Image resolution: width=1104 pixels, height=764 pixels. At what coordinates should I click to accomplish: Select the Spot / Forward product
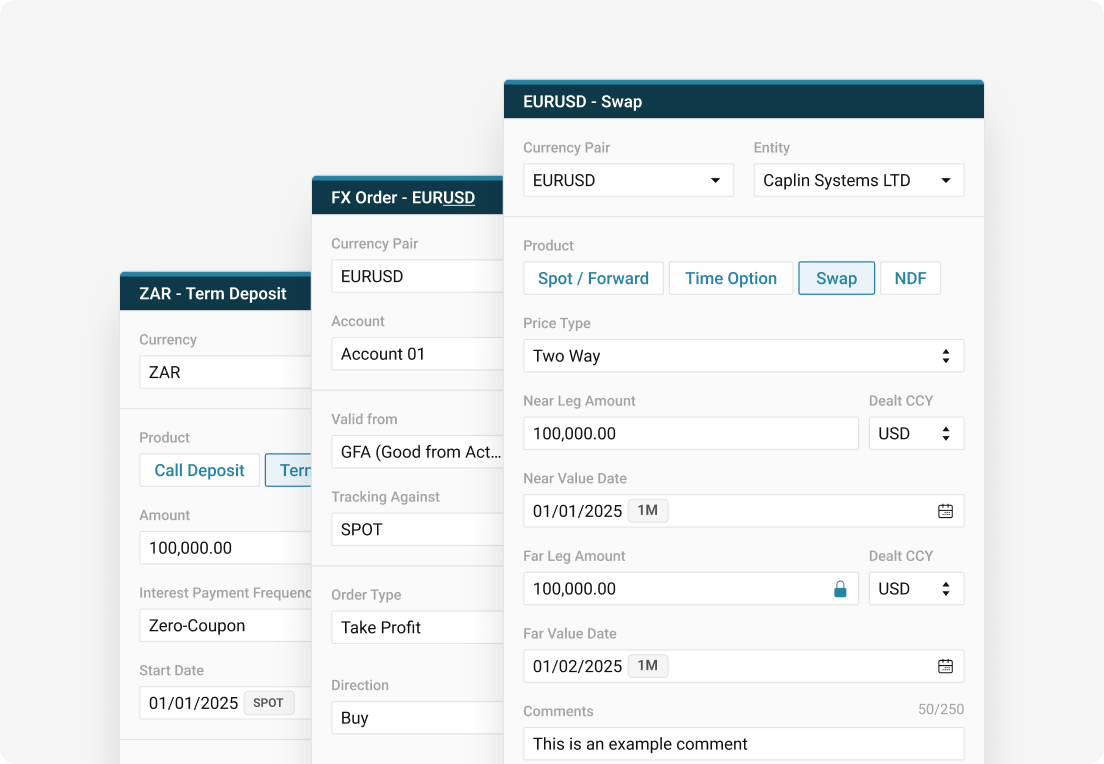(x=593, y=278)
